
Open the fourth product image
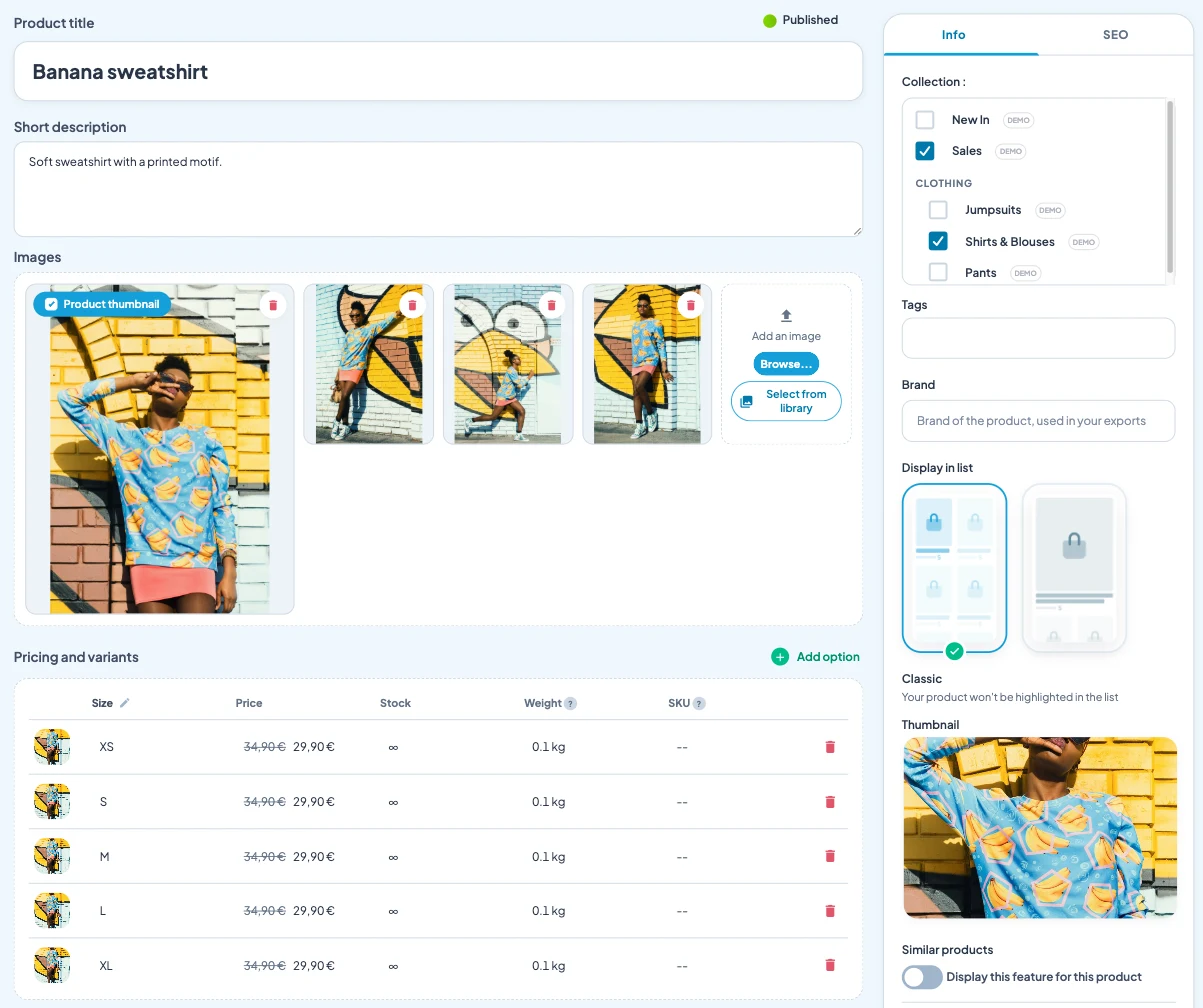coord(647,364)
